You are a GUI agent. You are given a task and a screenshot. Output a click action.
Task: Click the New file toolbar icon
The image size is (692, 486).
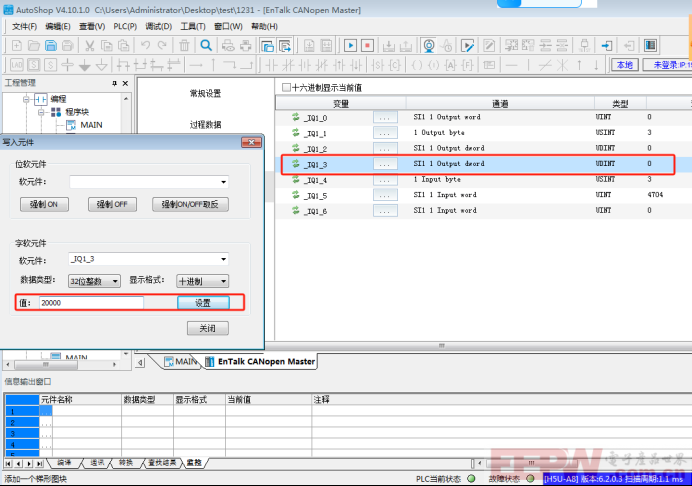pyautogui.click(x=17, y=45)
